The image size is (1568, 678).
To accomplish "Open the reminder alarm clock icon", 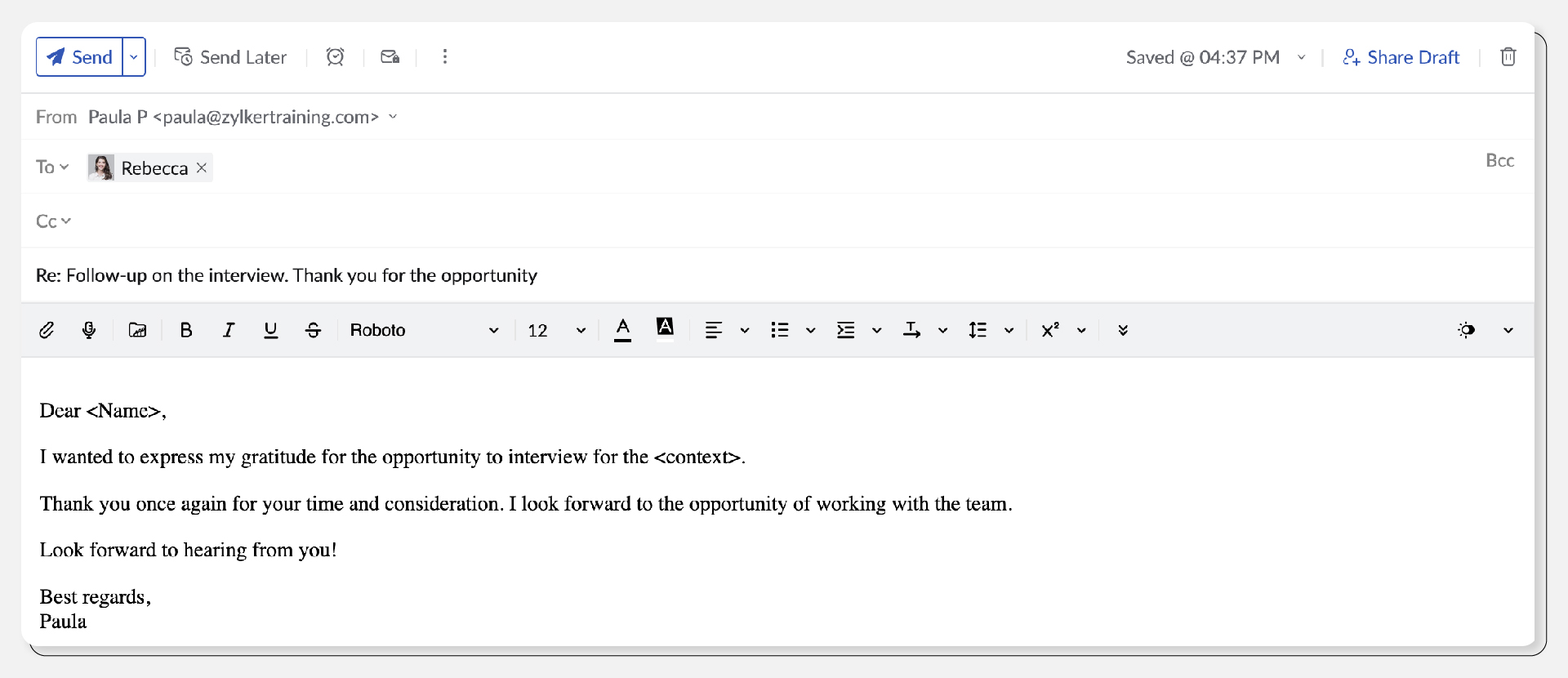I will point(335,57).
